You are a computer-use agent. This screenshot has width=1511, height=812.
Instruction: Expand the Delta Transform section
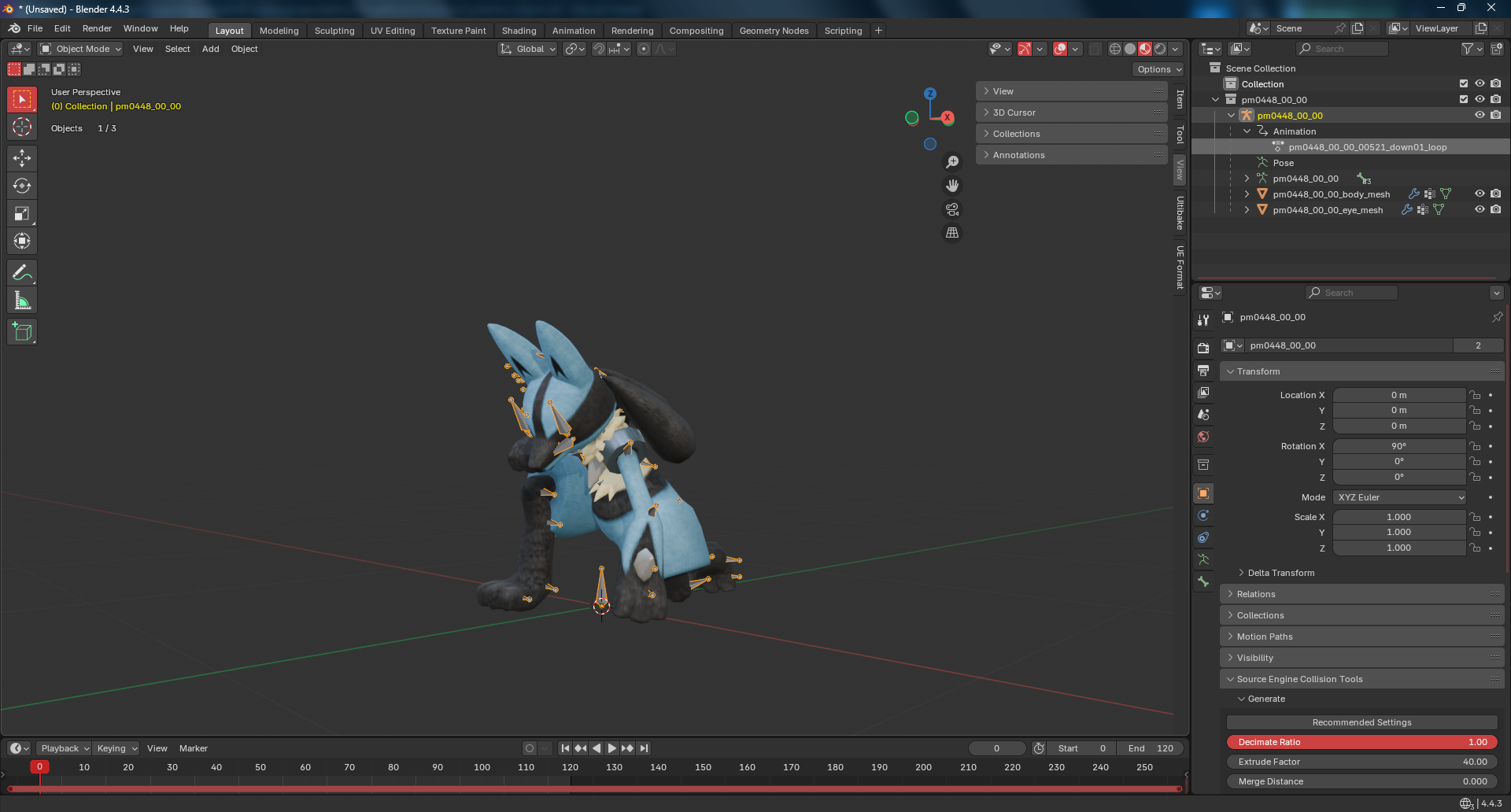click(1280, 573)
